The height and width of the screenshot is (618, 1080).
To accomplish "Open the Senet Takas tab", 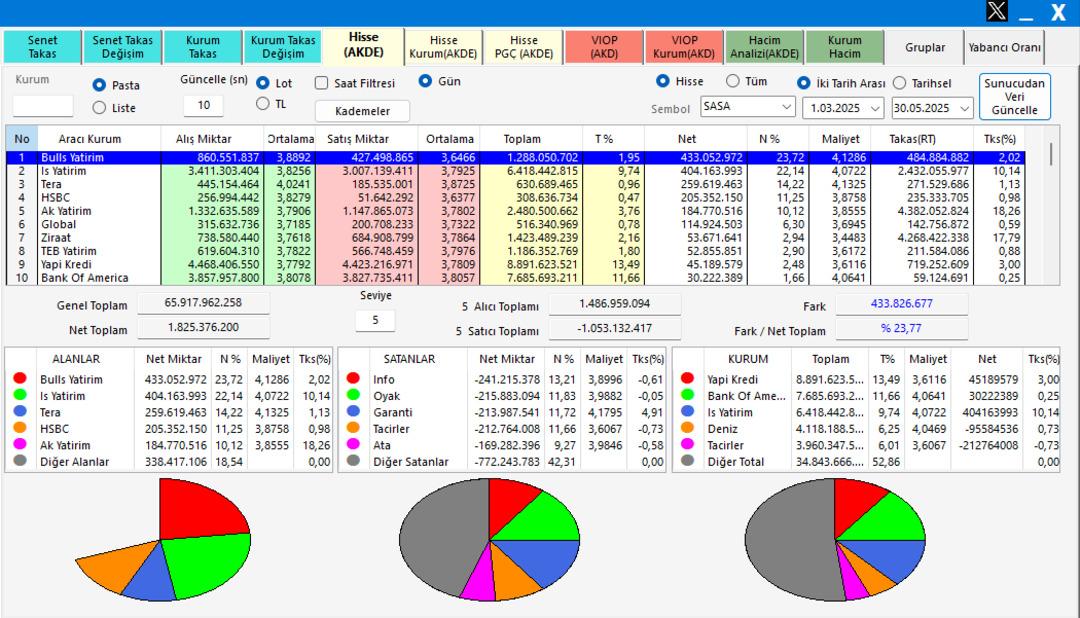I will 42,47.
